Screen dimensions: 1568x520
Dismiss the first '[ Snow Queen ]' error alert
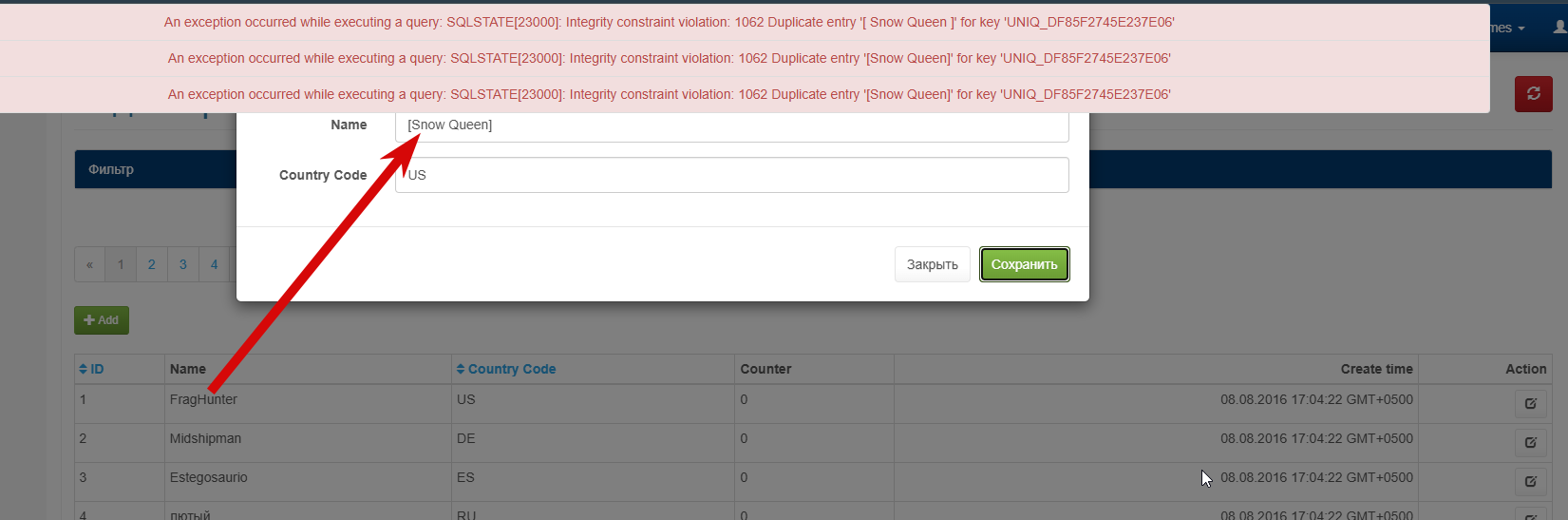pyautogui.click(x=669, y=22)
